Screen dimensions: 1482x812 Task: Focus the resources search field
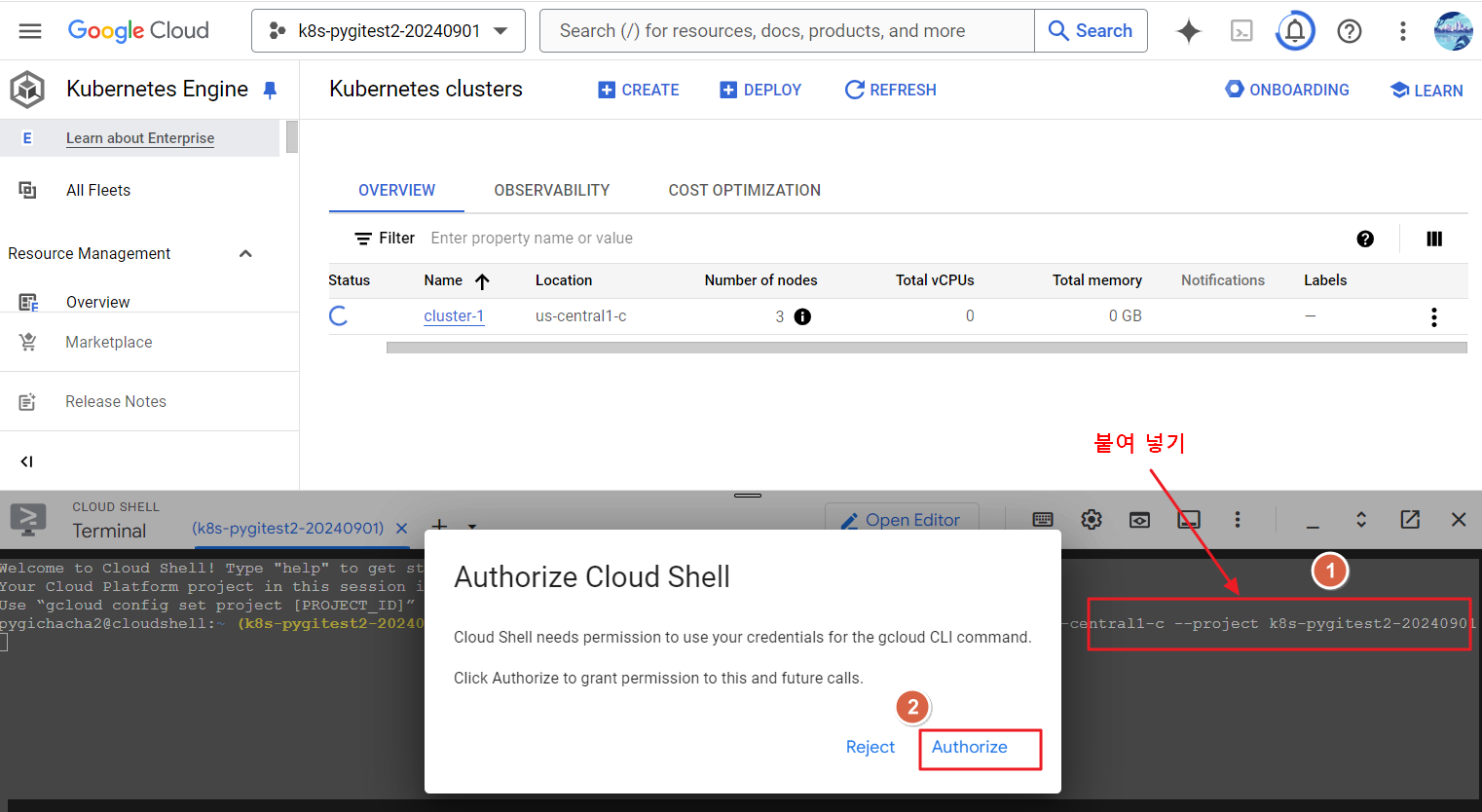[787, 31]
